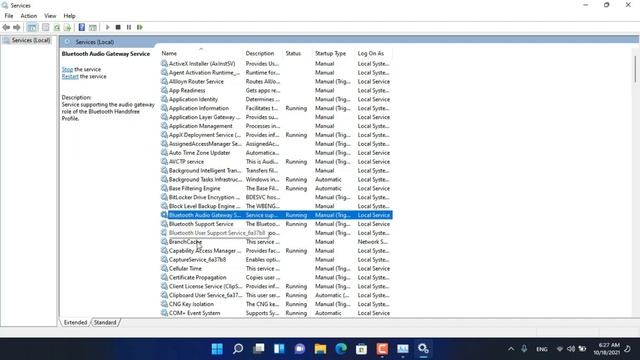This screenshot has height=360, width=640.
Task: Toggle Show/Hide Action Pane toolbar icon
Action: (93, 27)
